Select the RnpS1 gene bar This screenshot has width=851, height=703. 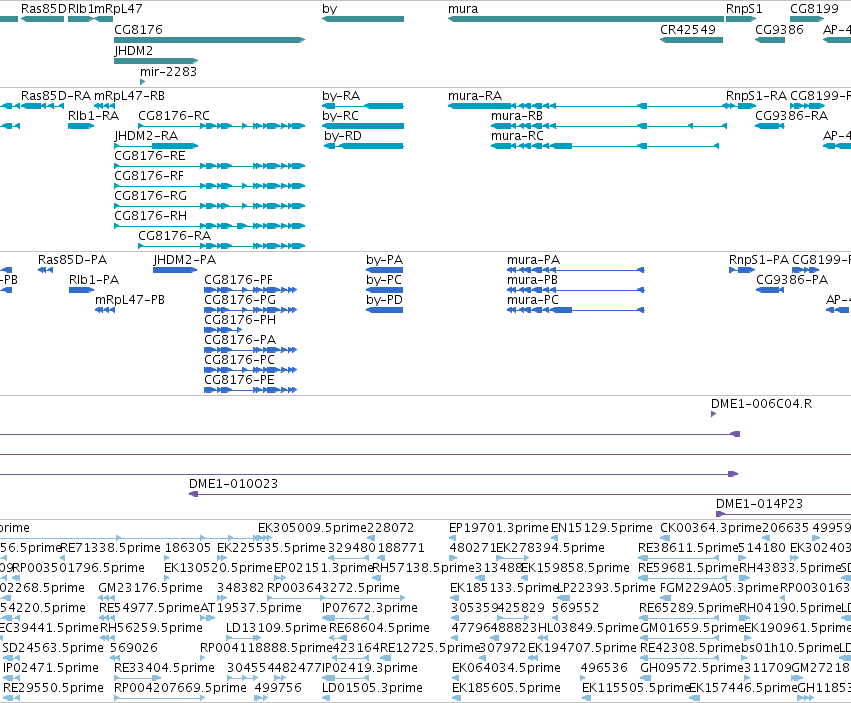(741, 19)
